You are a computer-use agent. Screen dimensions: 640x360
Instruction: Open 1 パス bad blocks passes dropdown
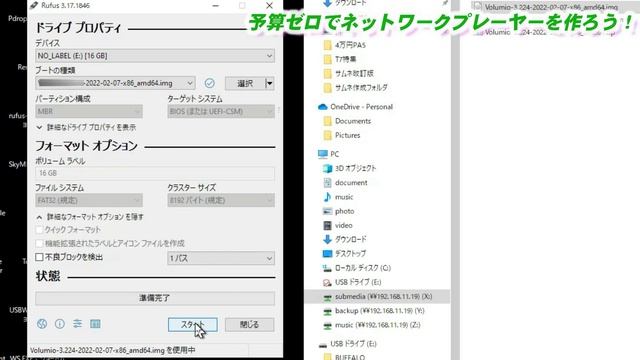tap(221, 258)
